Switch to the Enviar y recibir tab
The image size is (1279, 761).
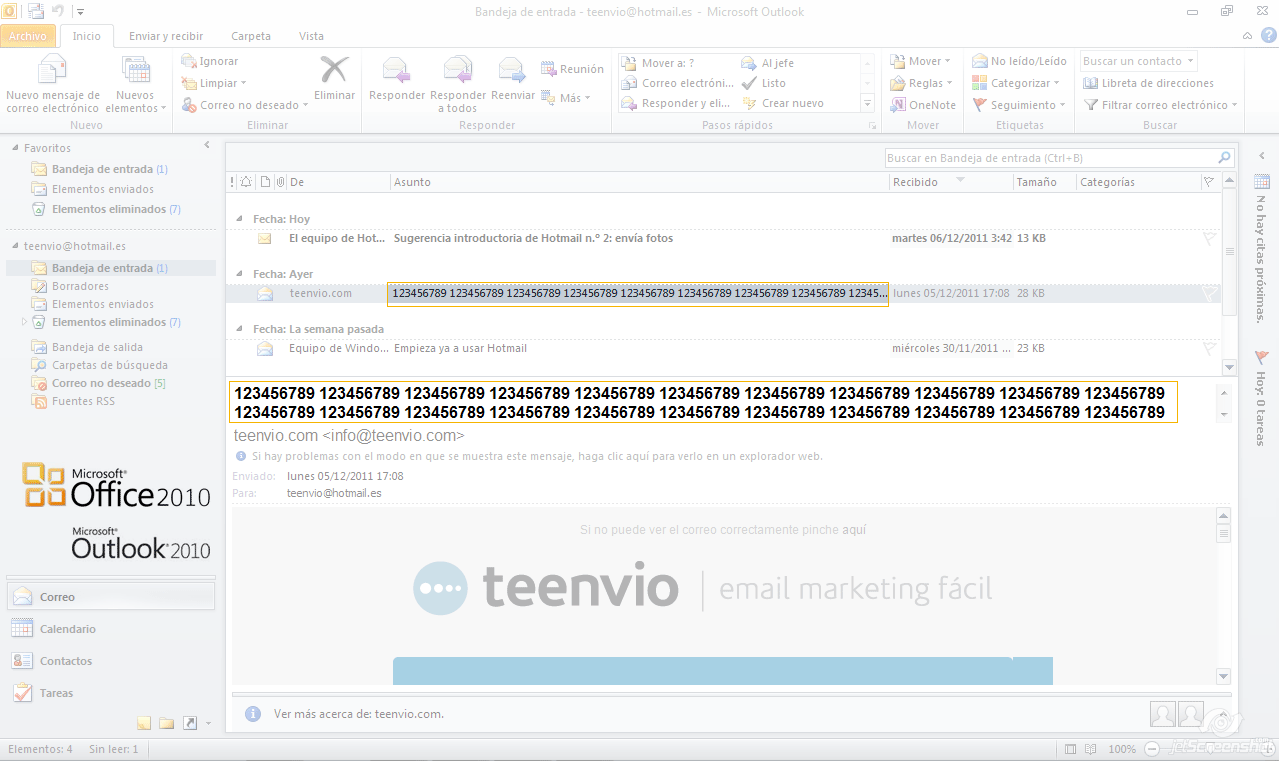[x=166, y=36]
